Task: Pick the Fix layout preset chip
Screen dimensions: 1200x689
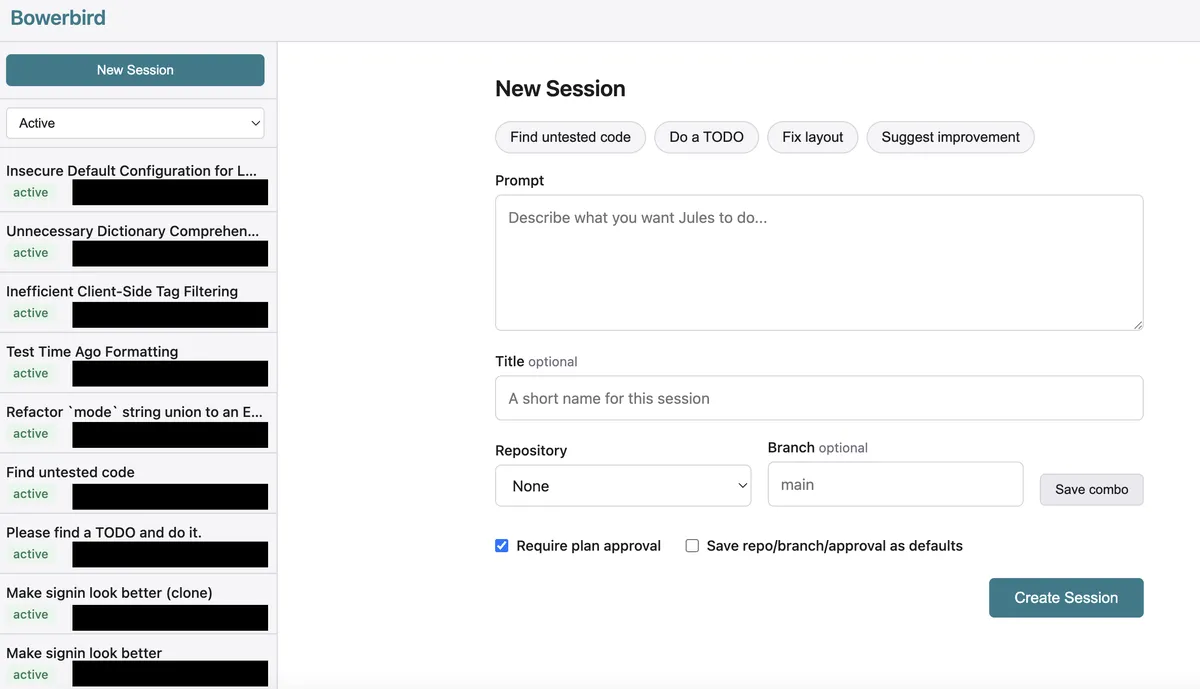Action: [x=812, y=137]
